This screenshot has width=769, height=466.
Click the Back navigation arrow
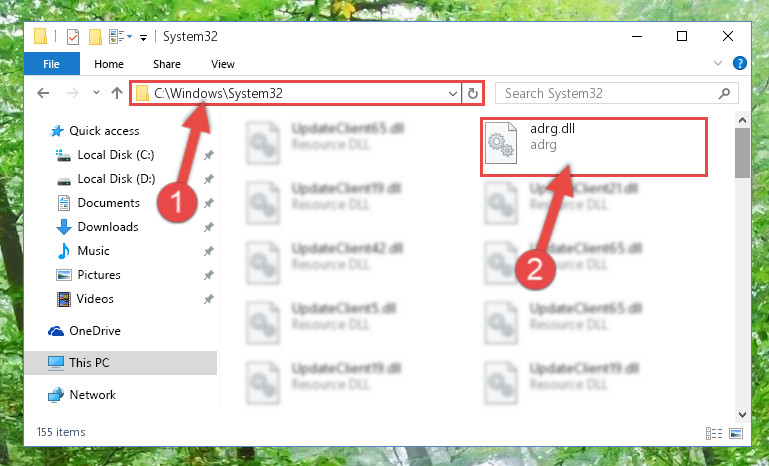point(43,93)
